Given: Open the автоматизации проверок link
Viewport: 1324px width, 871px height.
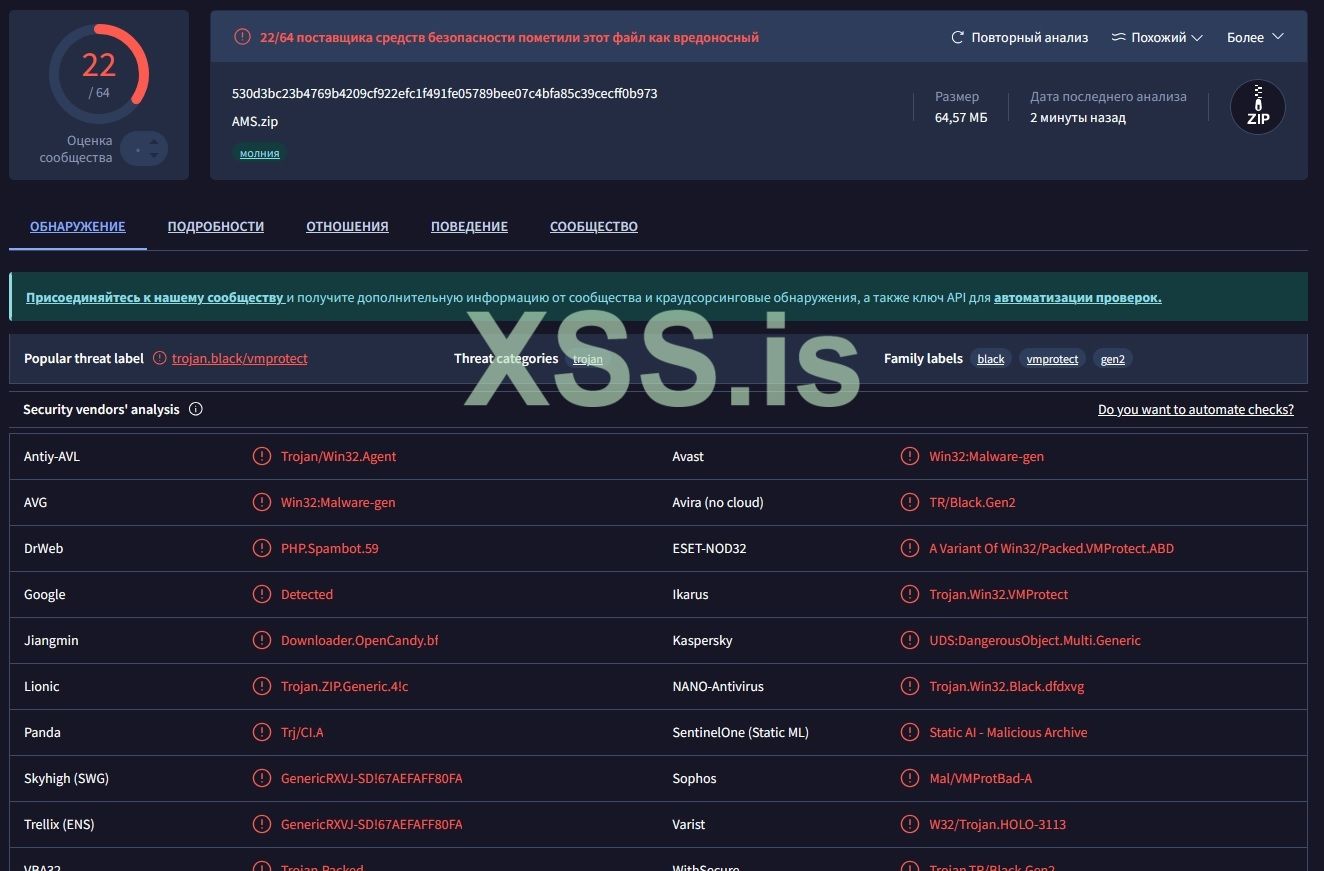Looking at the screenshot, I should [x=1078, y=297].
